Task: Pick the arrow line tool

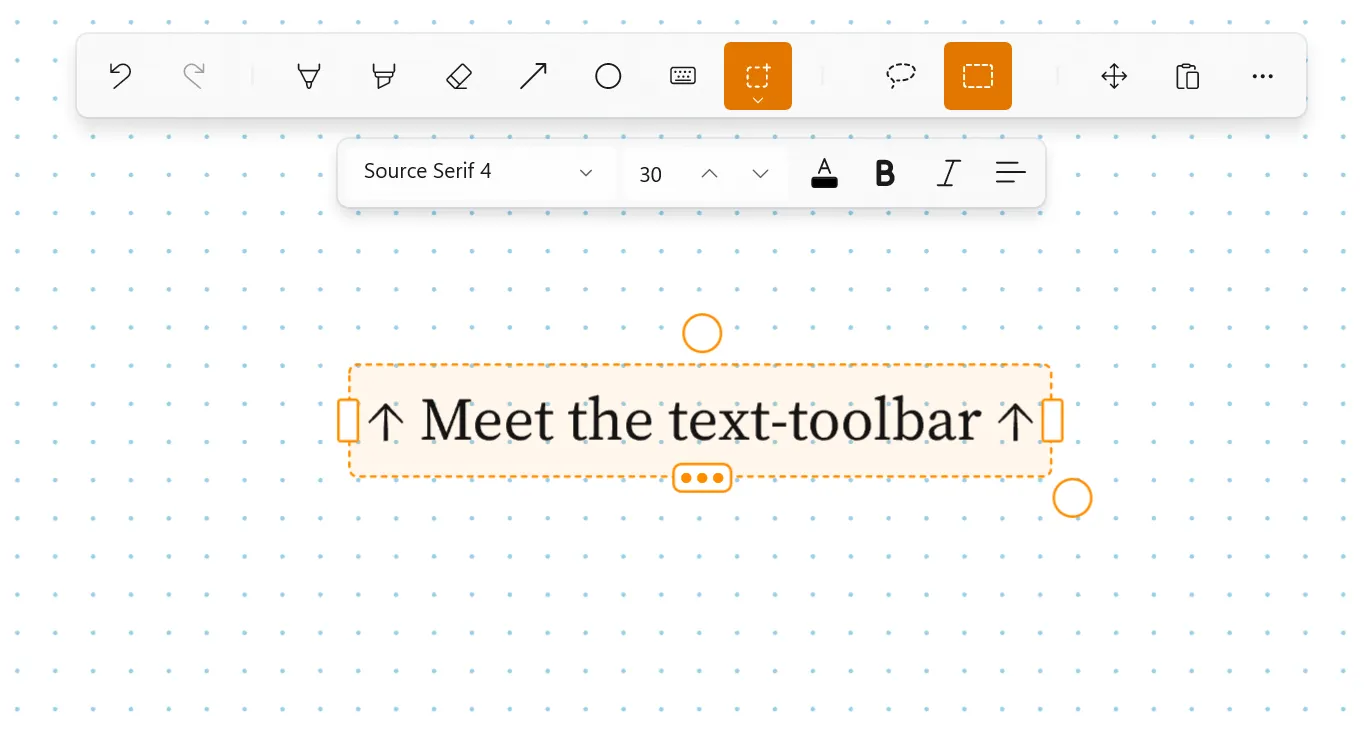Action: coord(533,76)
